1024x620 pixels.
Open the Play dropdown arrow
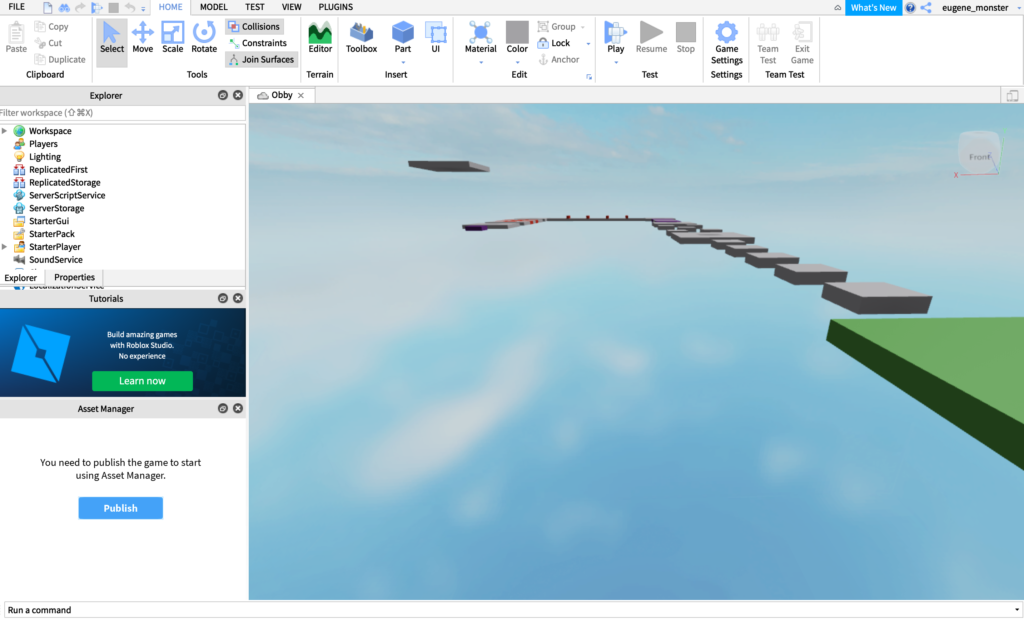pyautogui.click(x=616, y=63)
